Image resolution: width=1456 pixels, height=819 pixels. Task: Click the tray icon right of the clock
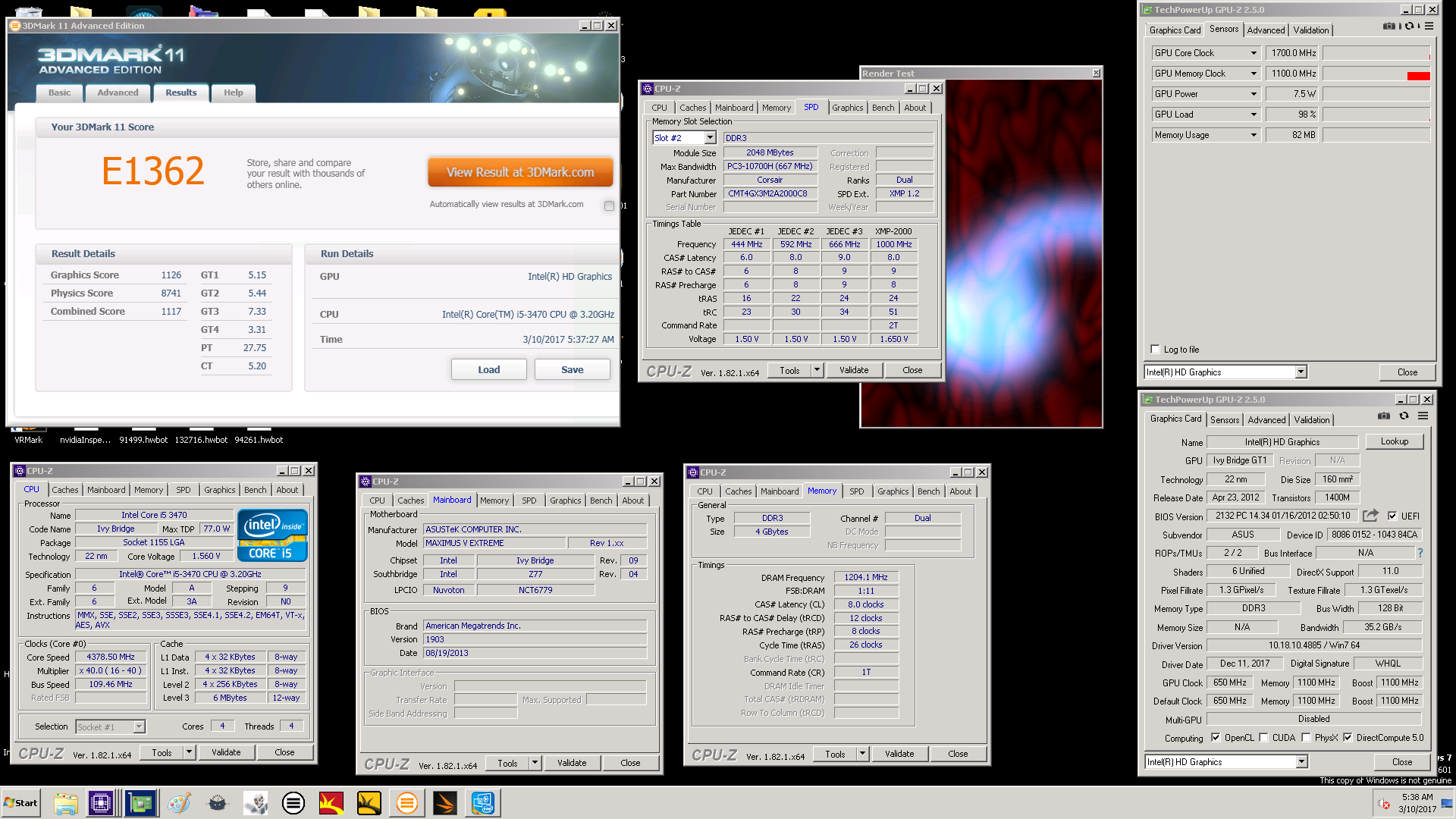(x=1447, y=804)
